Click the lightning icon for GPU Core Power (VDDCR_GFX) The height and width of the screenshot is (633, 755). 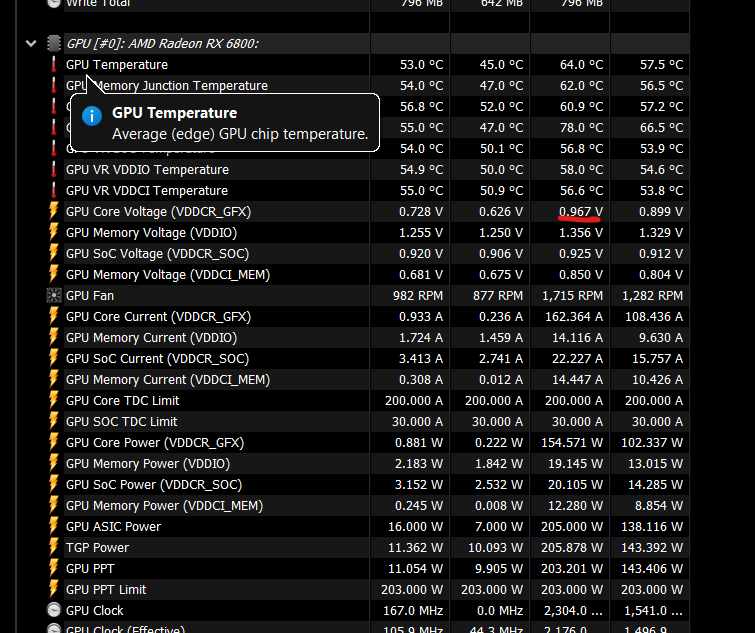pos(53,442)
